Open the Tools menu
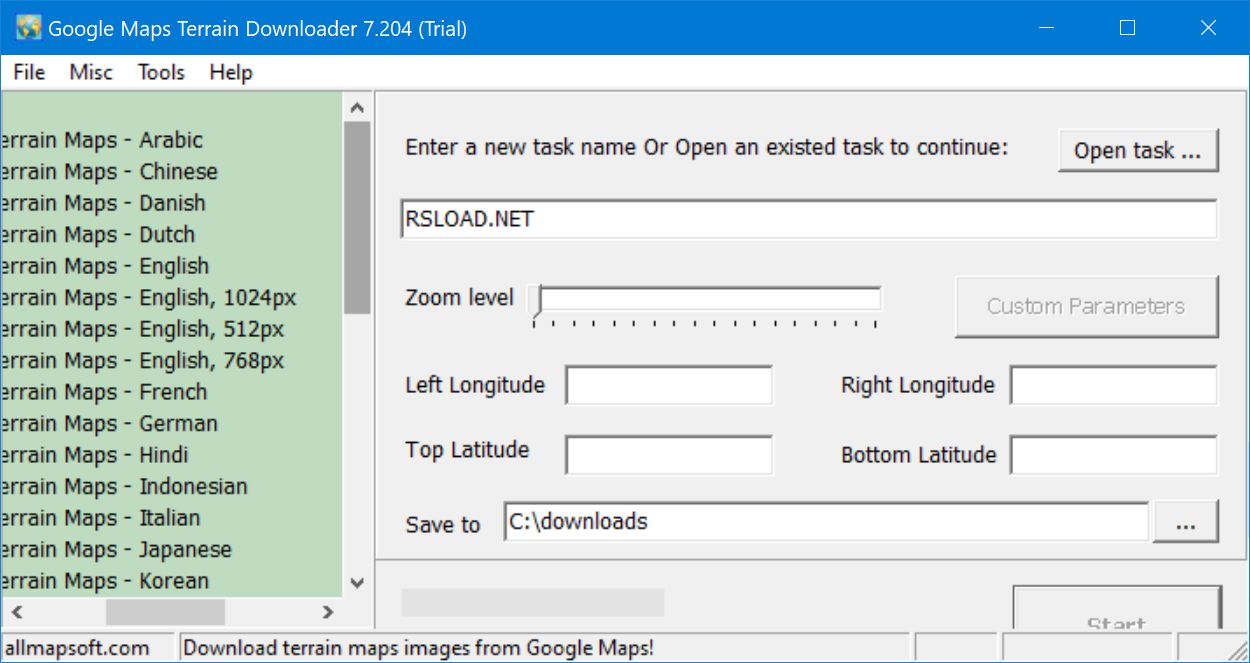This screenshot has width=1250, height=663. pyautogui.click(x=161, y=72)
